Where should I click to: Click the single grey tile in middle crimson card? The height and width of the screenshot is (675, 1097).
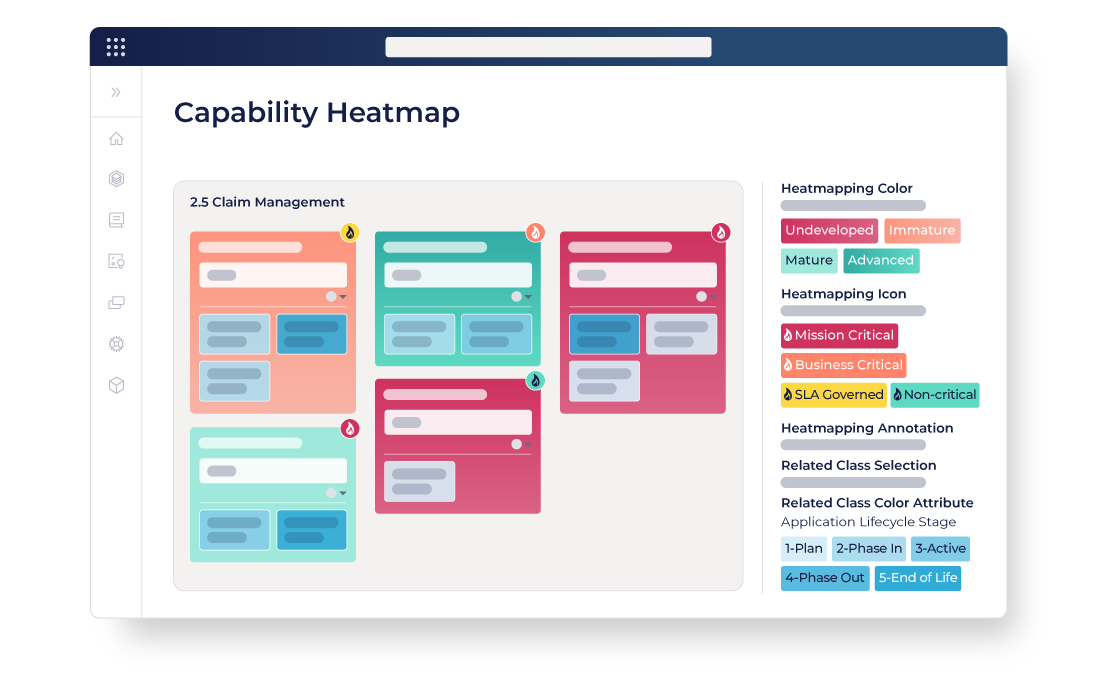pos(420,481)
